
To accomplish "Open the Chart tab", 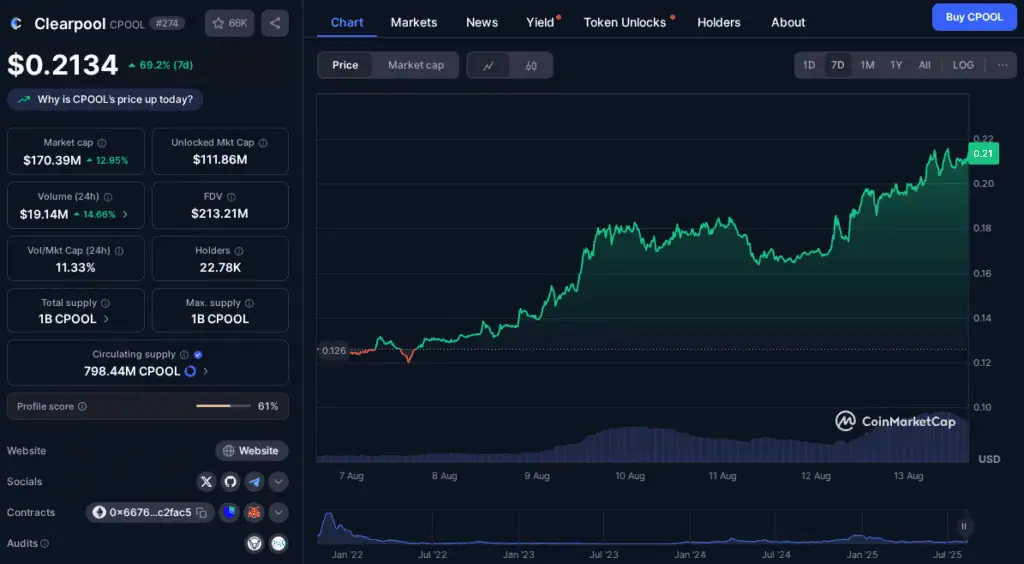I will pos(347,22).
